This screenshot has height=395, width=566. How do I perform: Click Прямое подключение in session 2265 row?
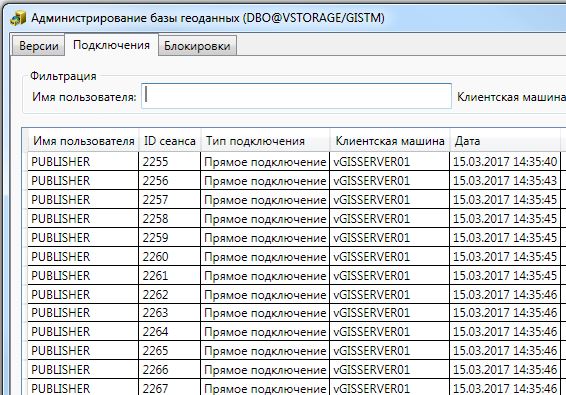pyautogui.click(x=265, y=351)
